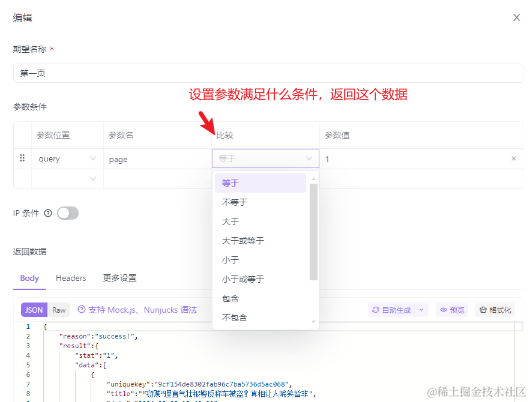Viewport: 530px width, 402px height.
Task: Pick 小于或等于 in the comparison list
Action: click(x=260, y=279)
